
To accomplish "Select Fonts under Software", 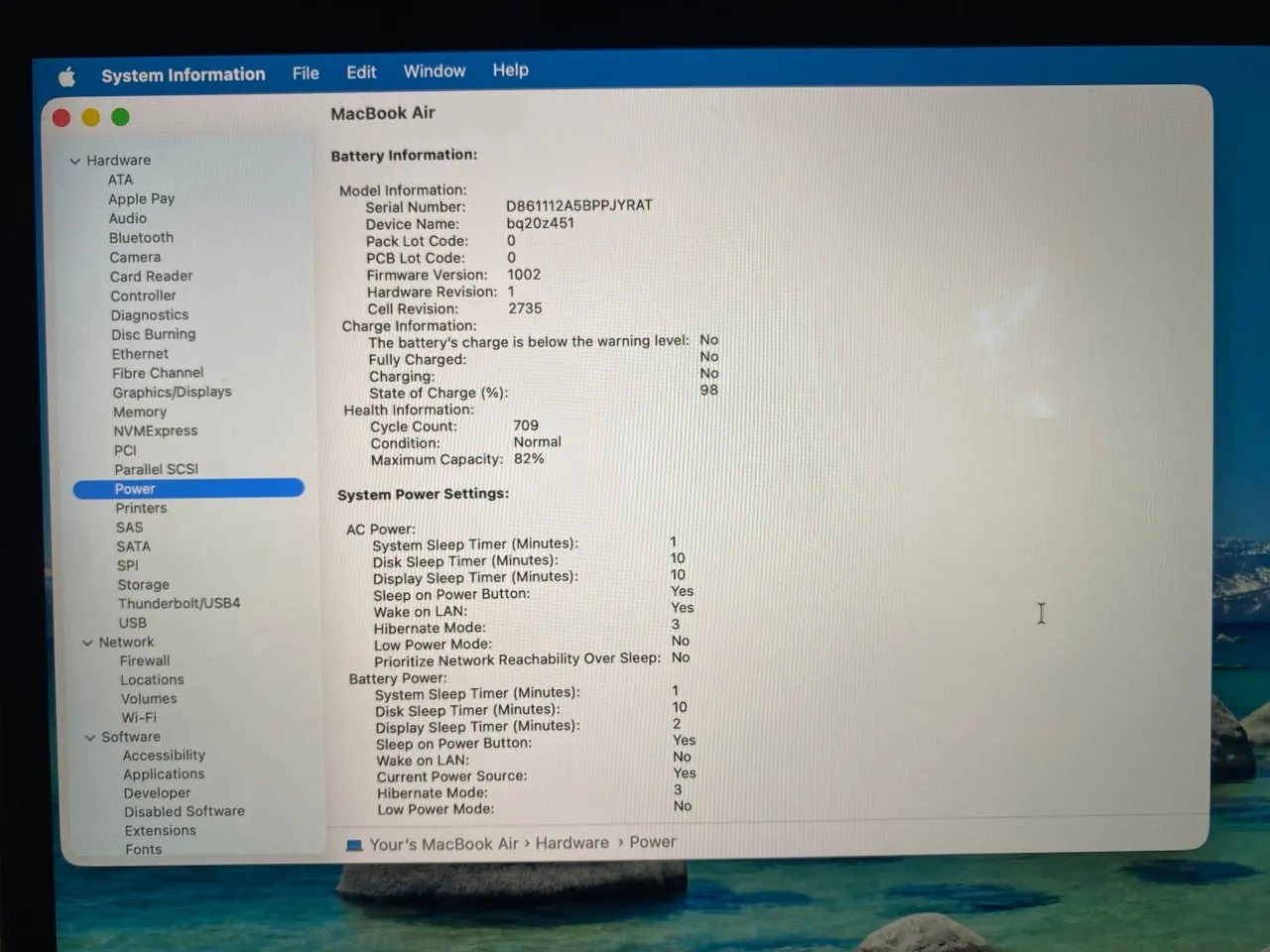I will (143, 849).
